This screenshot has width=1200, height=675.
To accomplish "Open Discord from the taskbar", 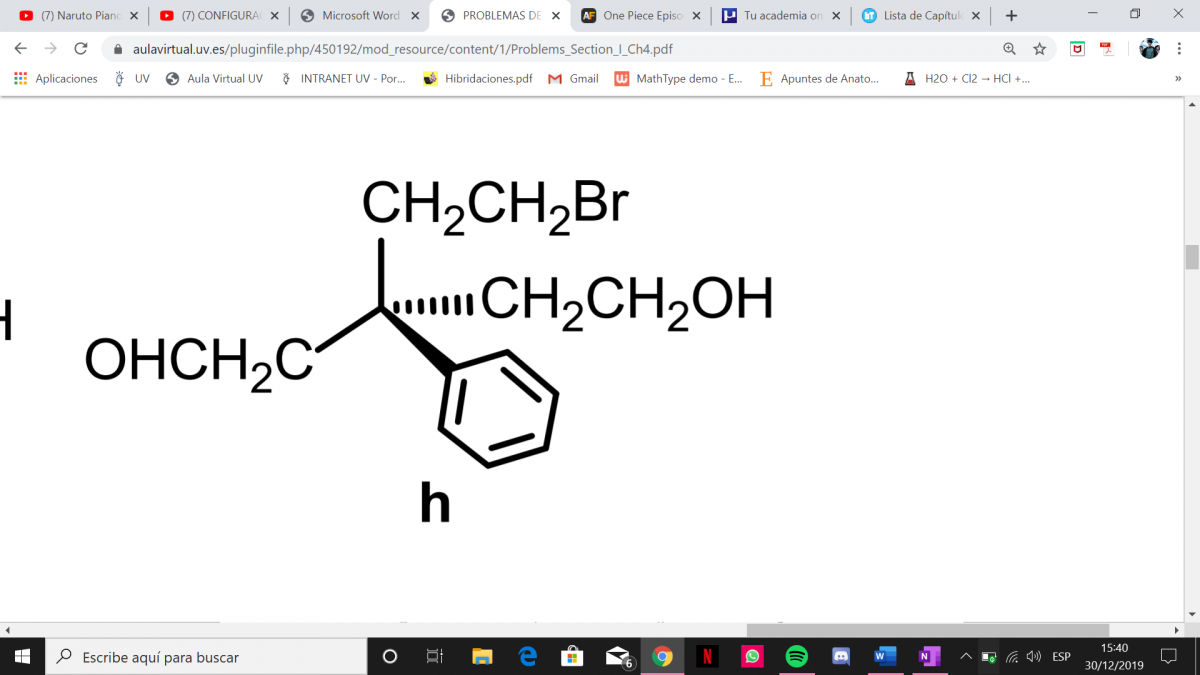I will 841,657.
